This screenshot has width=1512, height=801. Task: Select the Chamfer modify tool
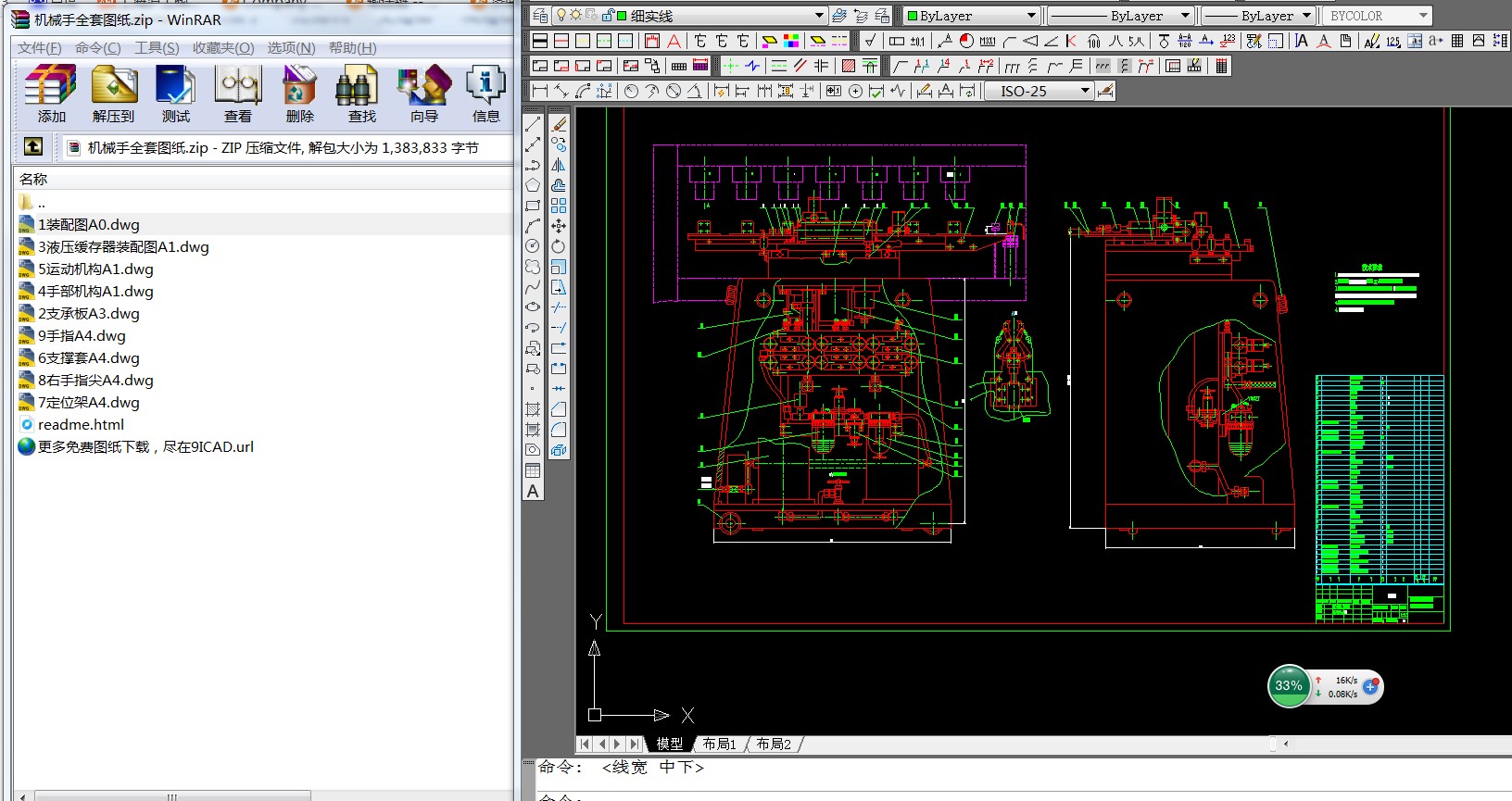coord(559,409)
